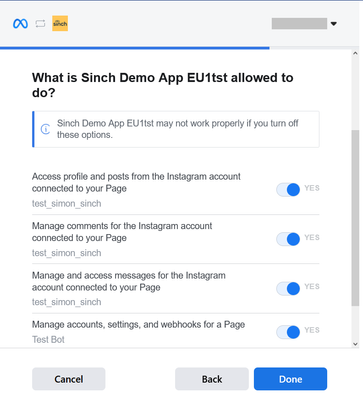
Task: Turn off Manage accounts, settings, and webhooks toggle
Action: click(x=288, y=332)
